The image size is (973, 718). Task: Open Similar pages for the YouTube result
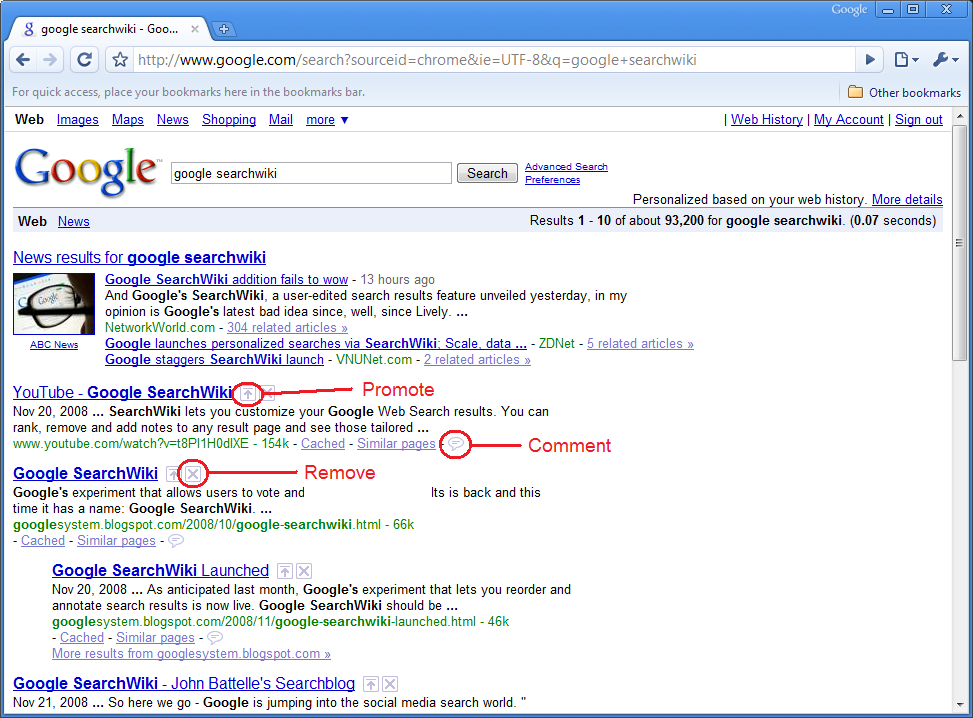[396, 444]
